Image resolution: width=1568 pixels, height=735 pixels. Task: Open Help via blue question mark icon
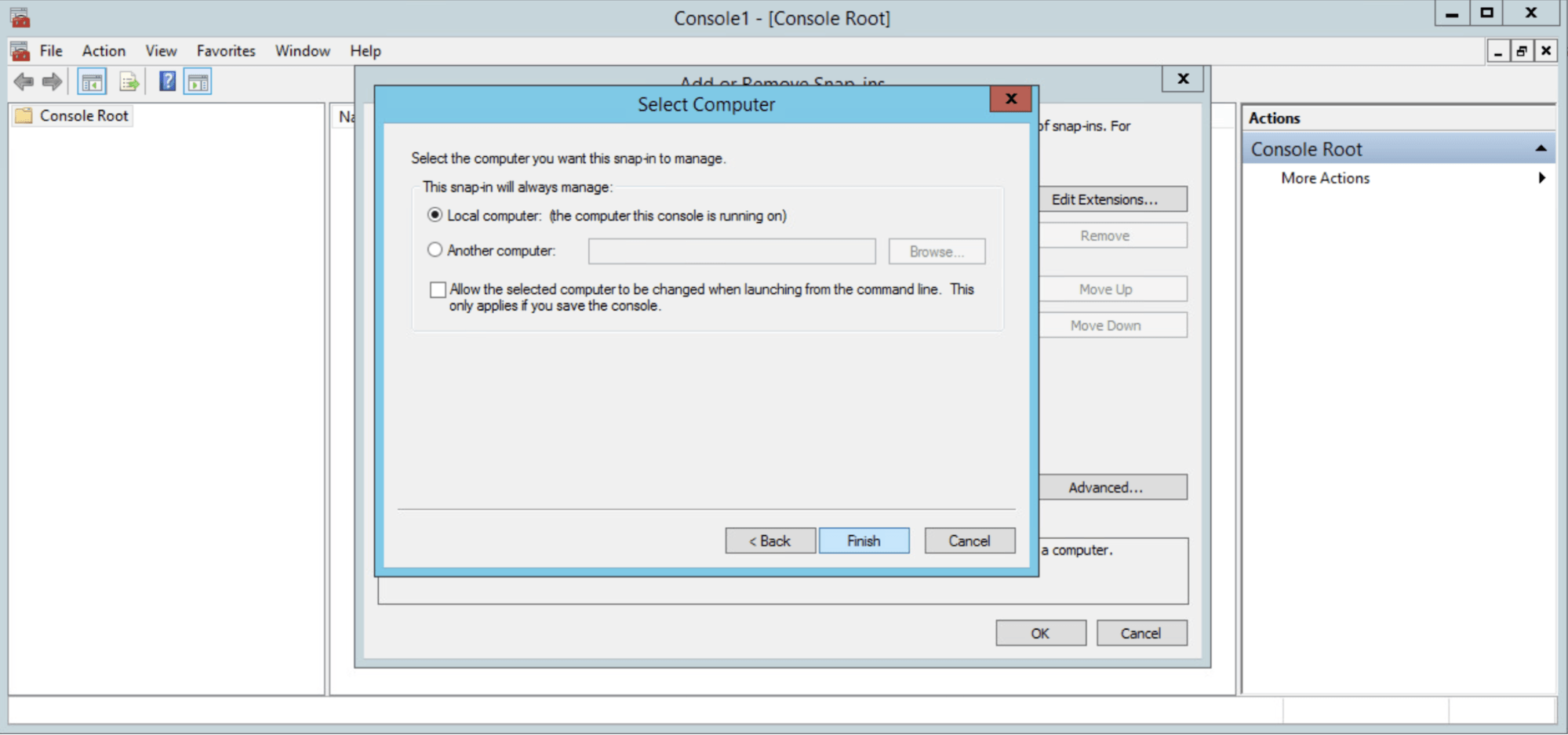pyautogui.click(x=167, y=82)
